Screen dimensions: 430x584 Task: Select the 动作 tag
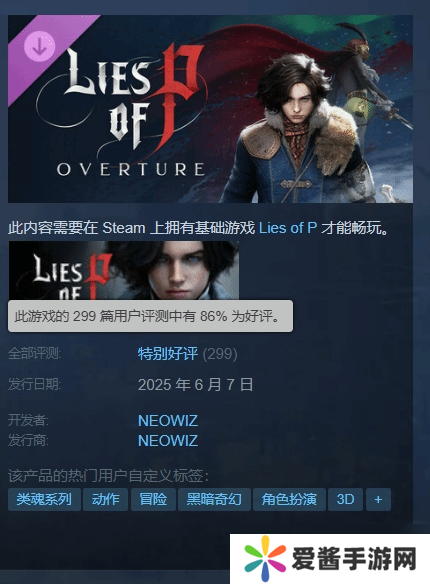click(105, 499)
